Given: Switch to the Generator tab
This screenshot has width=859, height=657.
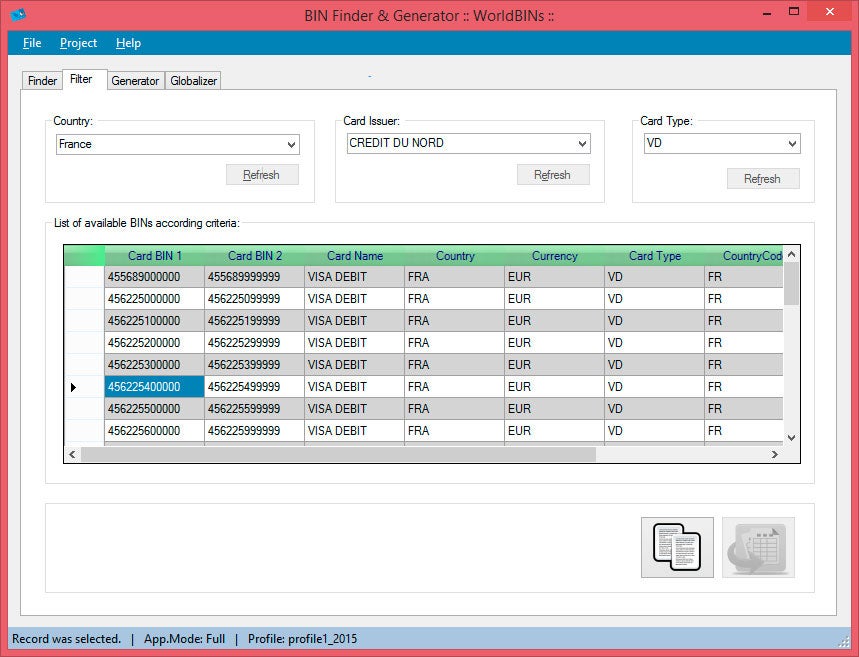Looking at the screenshot, I should tap(135, 81).
